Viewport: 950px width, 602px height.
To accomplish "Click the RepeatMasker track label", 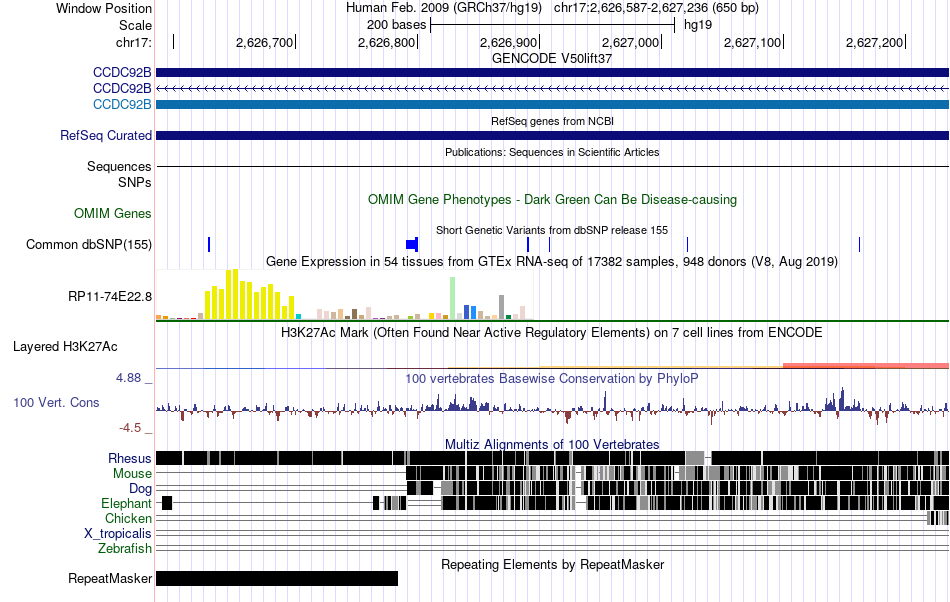I will [x=110, y=578].
